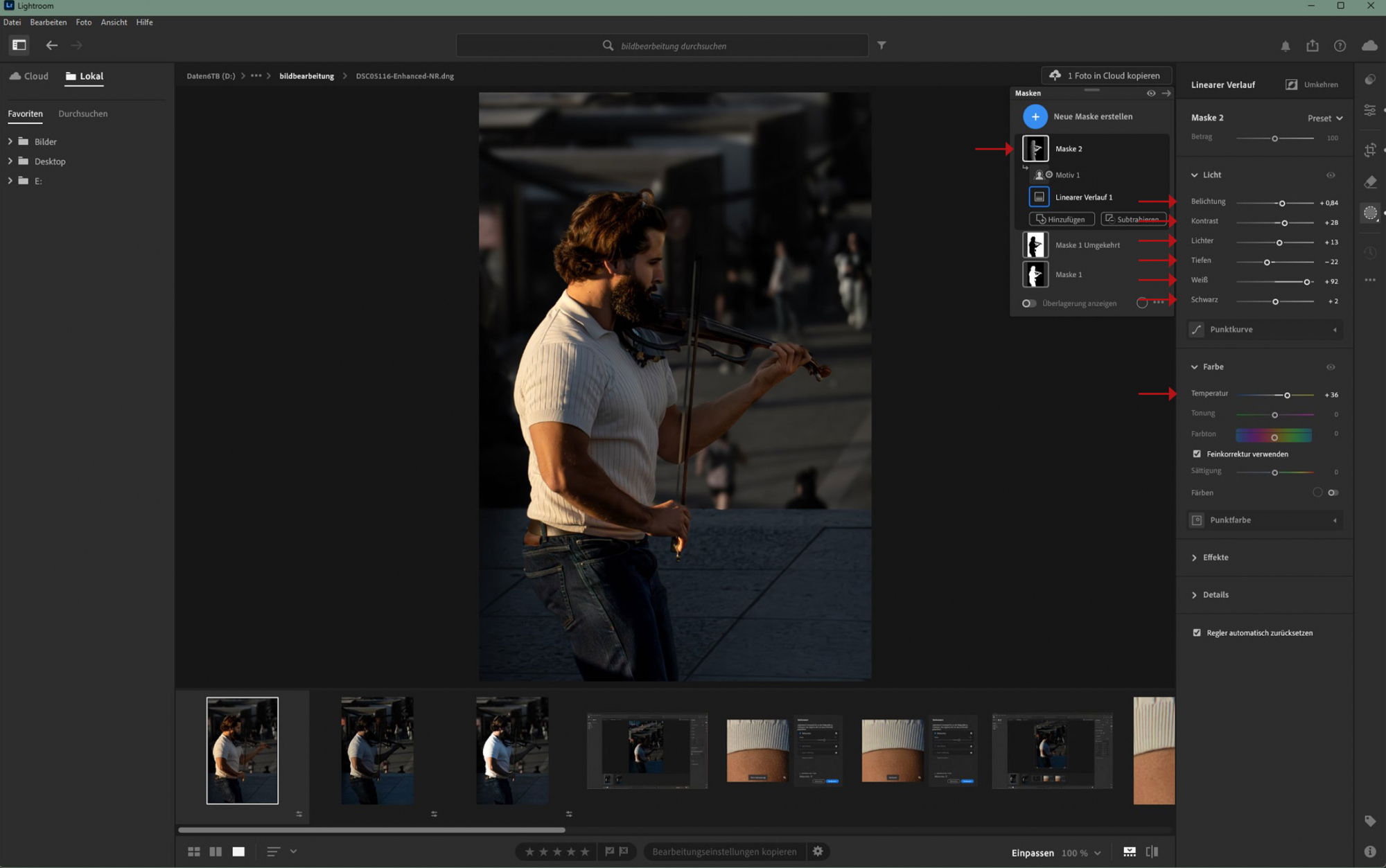Click the Temperatur slider handle
The image size is (1386, 868).
pos(1287,395)
